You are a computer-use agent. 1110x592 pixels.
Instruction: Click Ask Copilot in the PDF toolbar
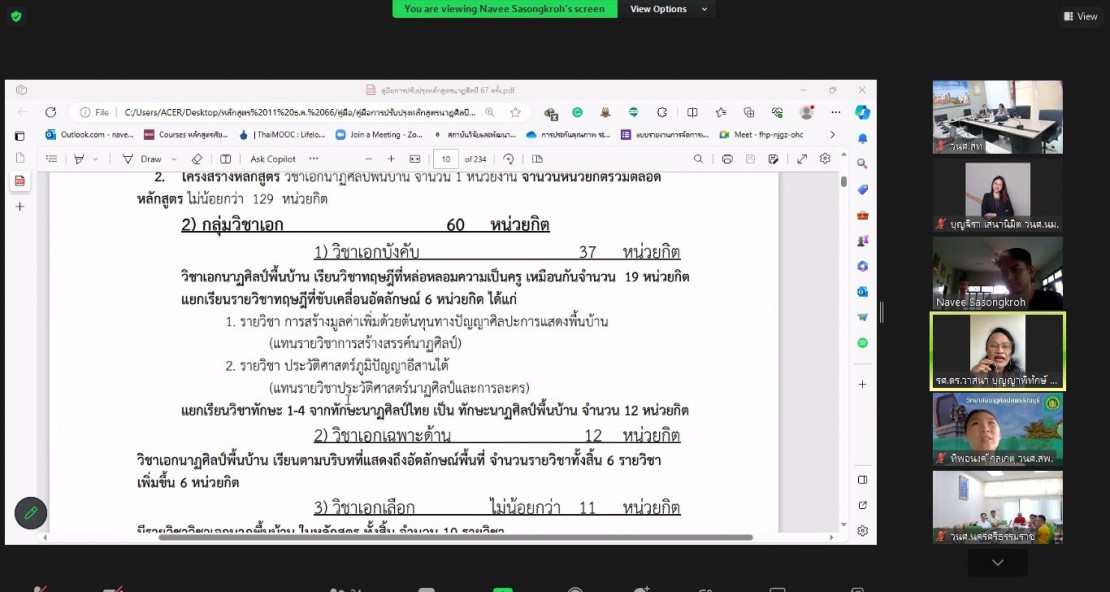(x=273, y=159)
